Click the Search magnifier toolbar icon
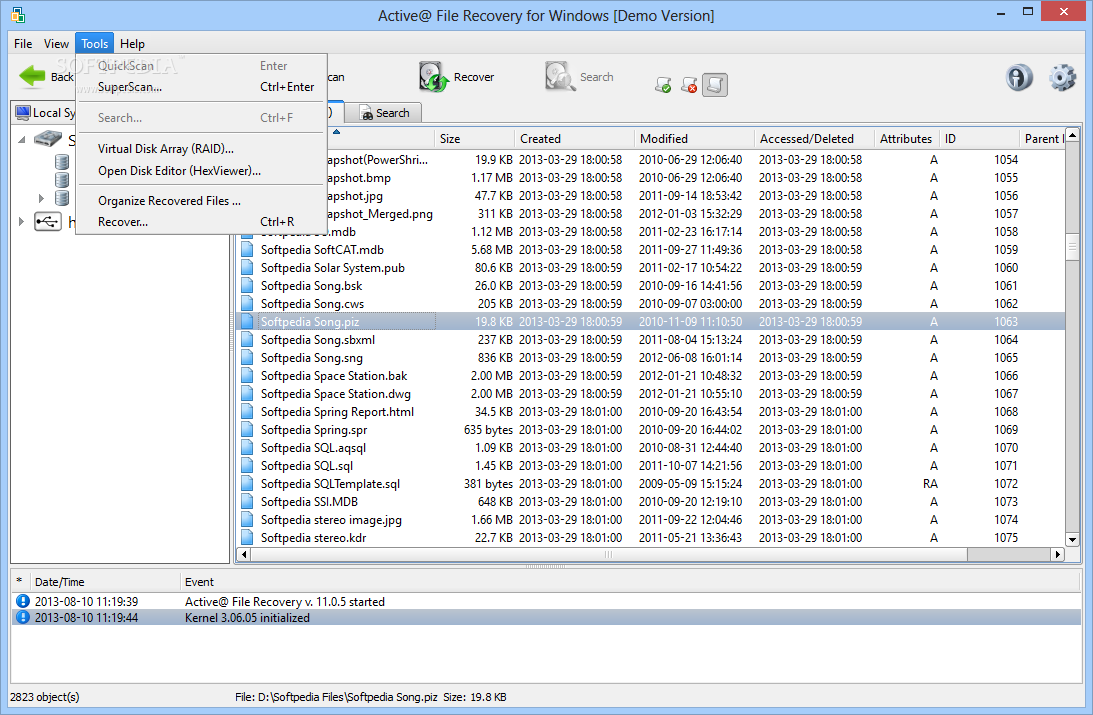The width and height of the screenshot is (1093, 715). pos(560,77)
